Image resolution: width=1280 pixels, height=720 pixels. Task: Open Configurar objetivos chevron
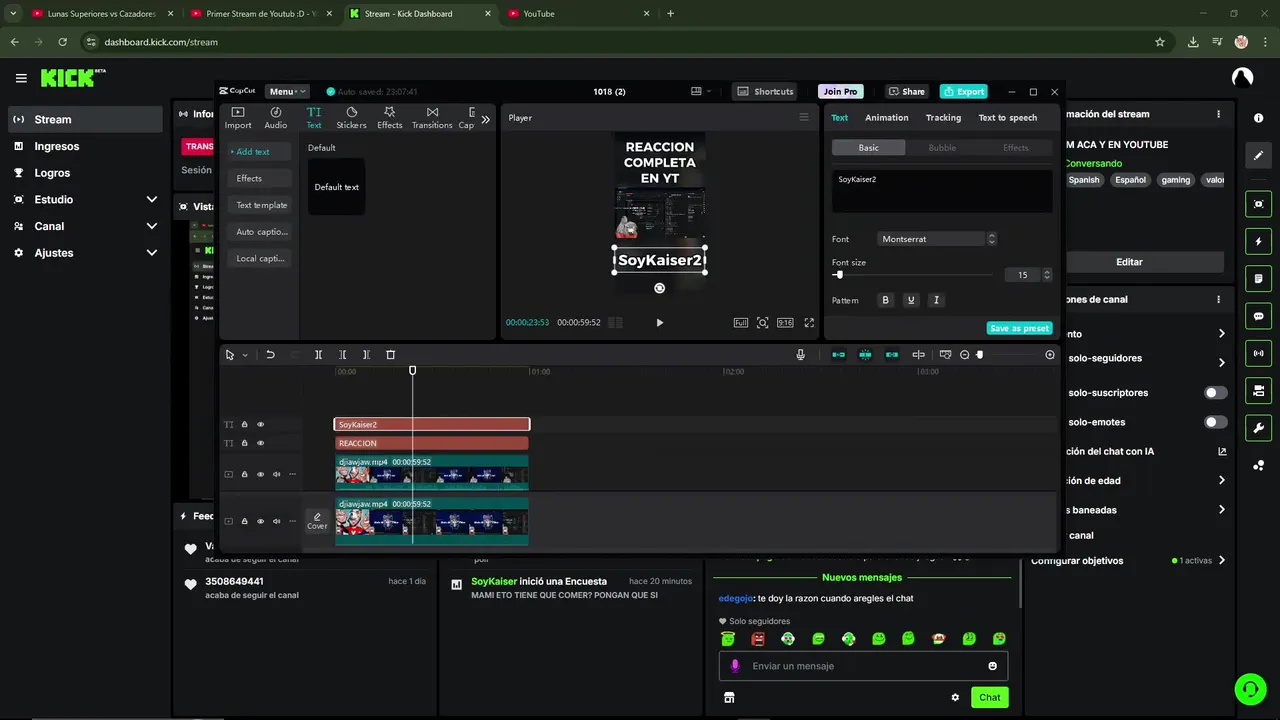tap(1221, 561)
